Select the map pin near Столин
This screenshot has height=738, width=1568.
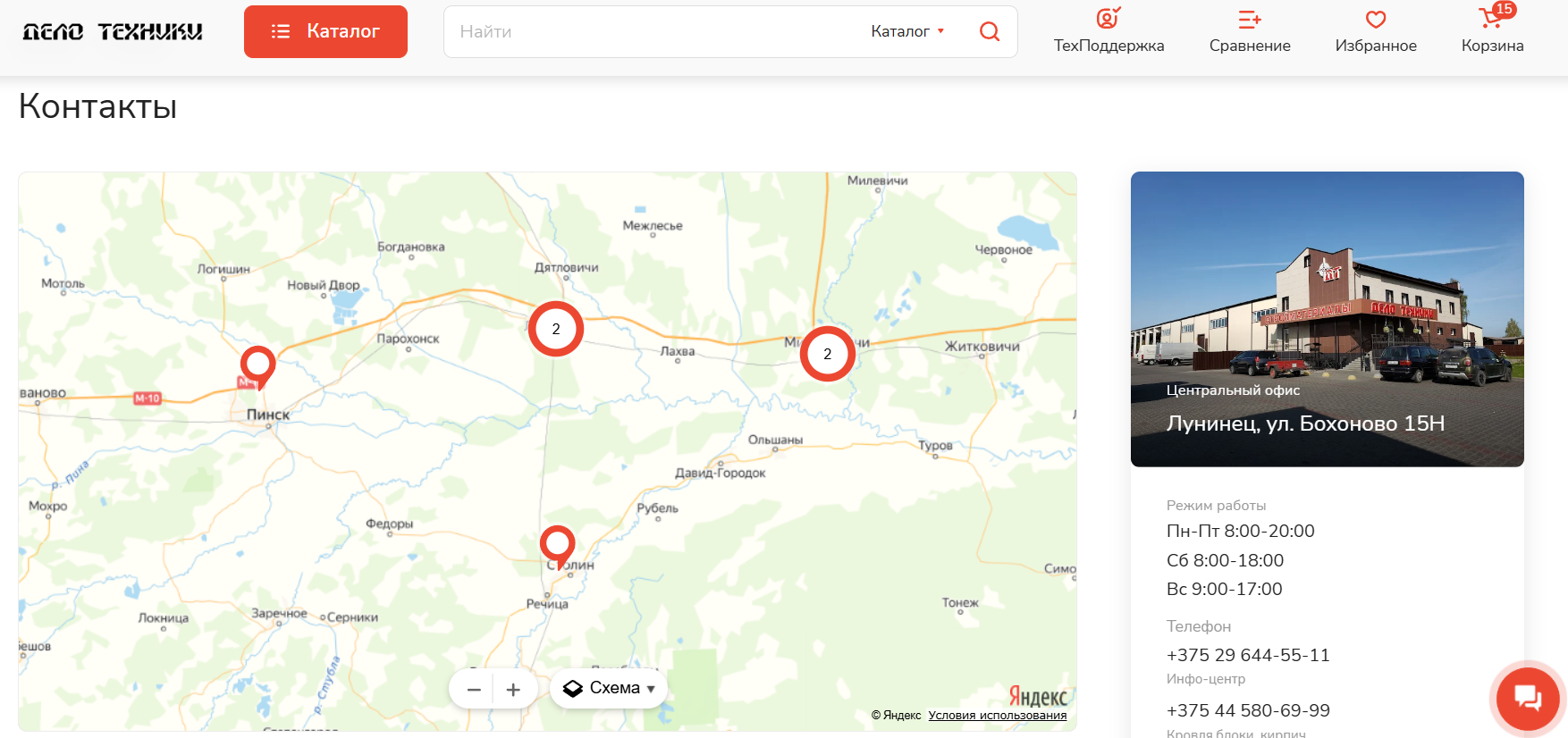pyautogui.click(x=558, y=546)
